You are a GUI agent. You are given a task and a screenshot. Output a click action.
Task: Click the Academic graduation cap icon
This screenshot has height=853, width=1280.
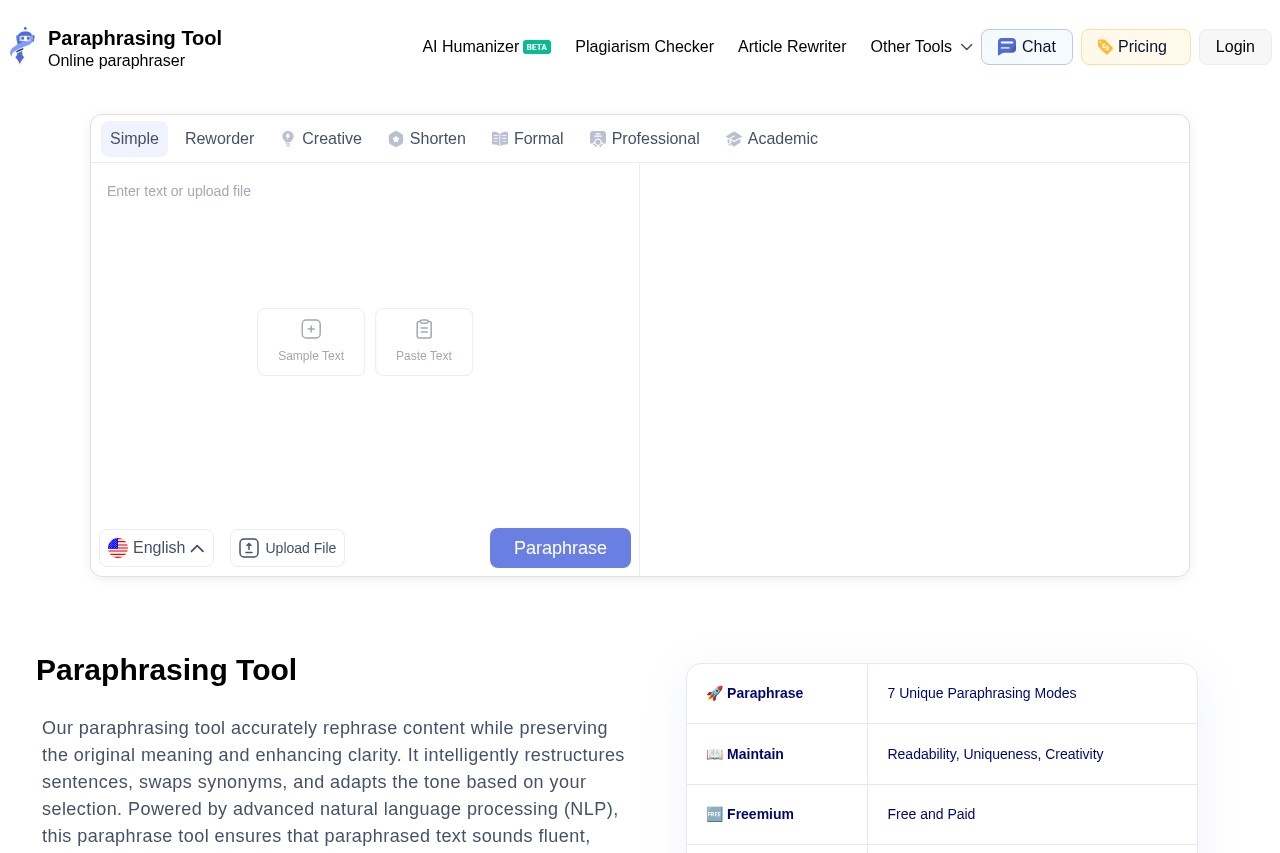(734, 139)
